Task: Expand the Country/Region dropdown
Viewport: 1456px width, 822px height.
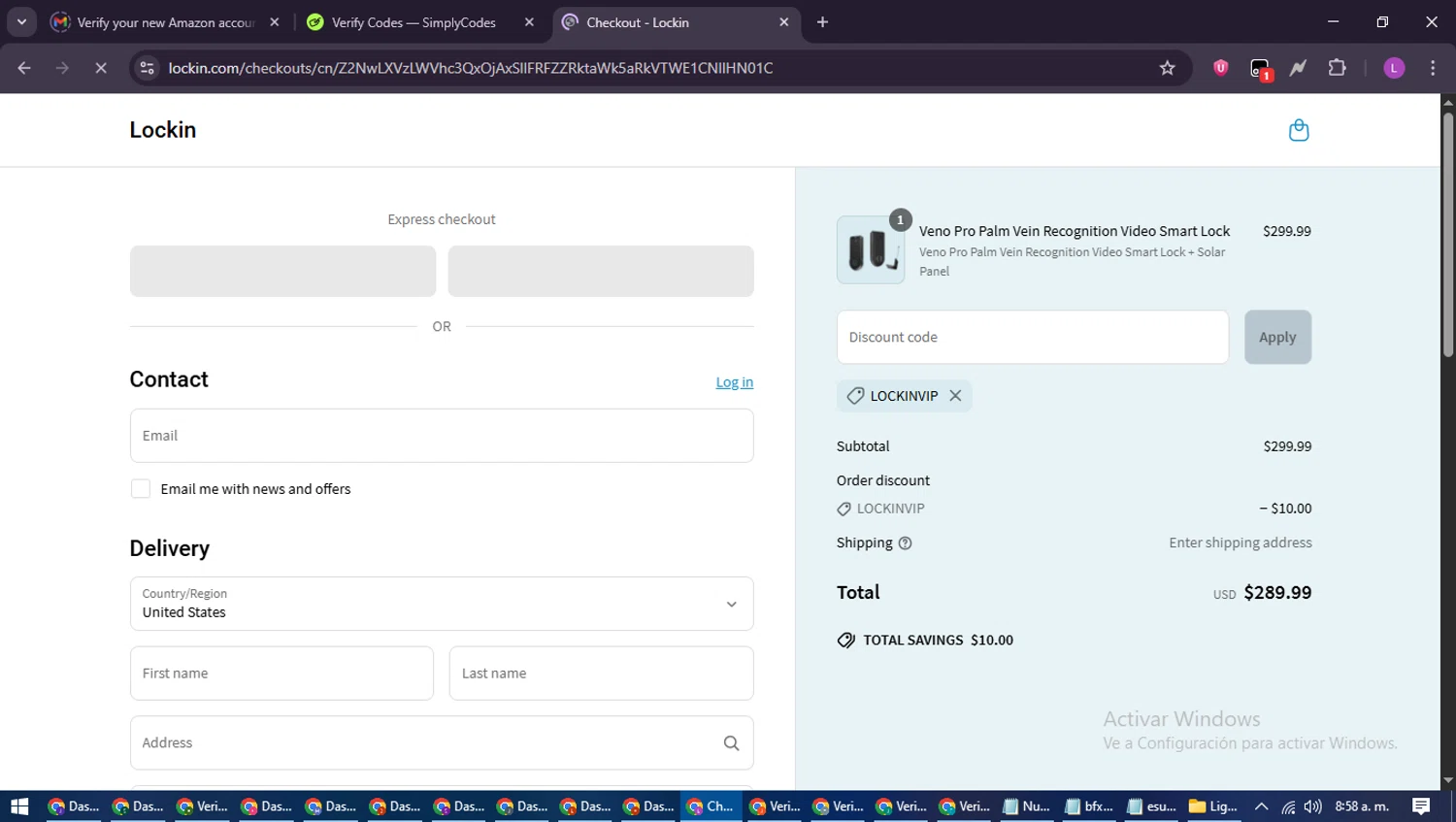Action: (x=442, y=604)
